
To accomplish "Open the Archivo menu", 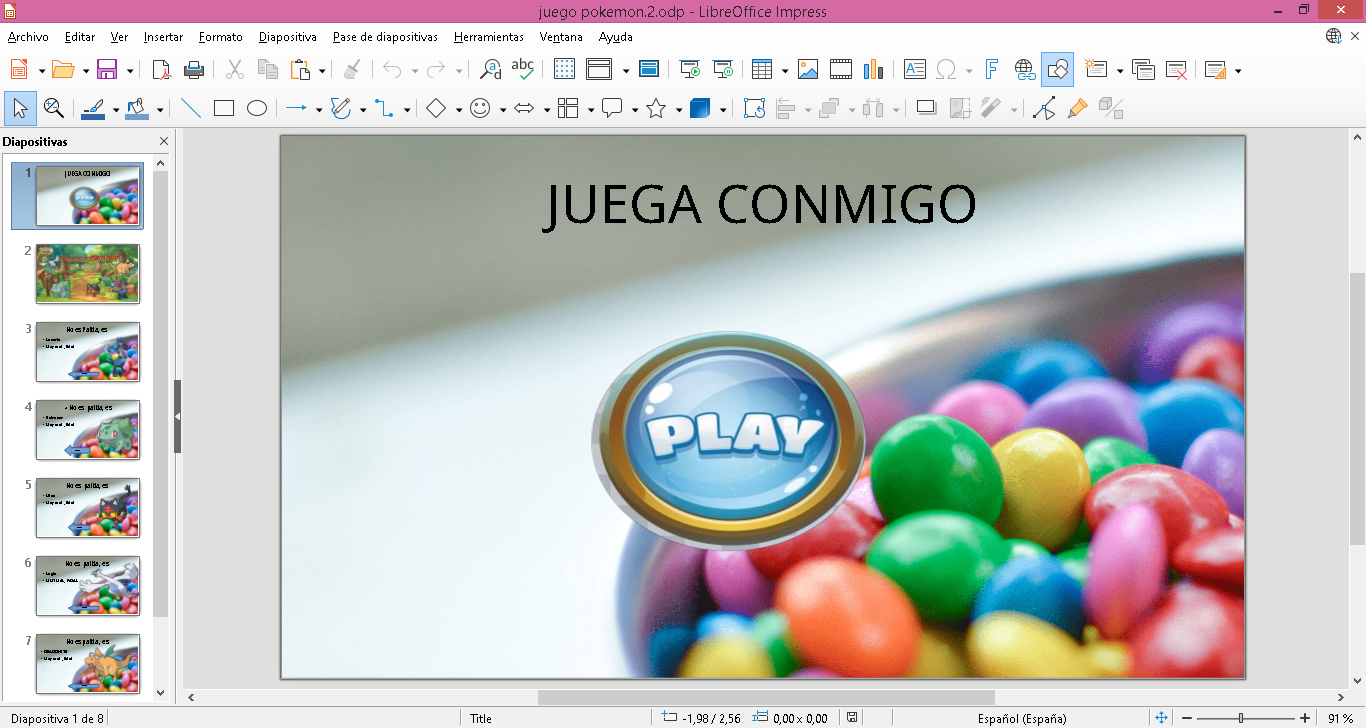I will 28,37.
